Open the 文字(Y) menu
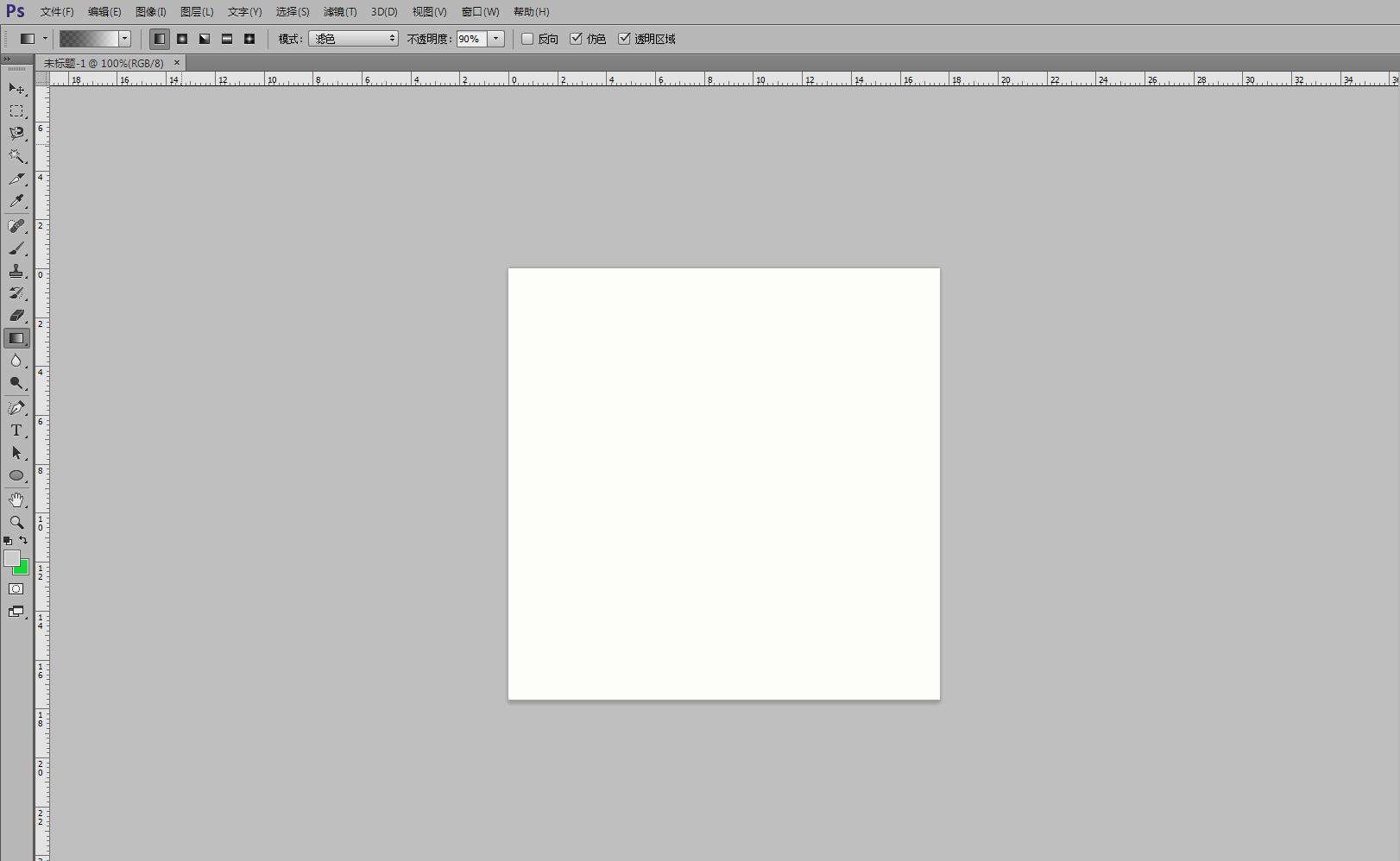The height and width of the screenshot is (861, 1400). tap(244, 12)
